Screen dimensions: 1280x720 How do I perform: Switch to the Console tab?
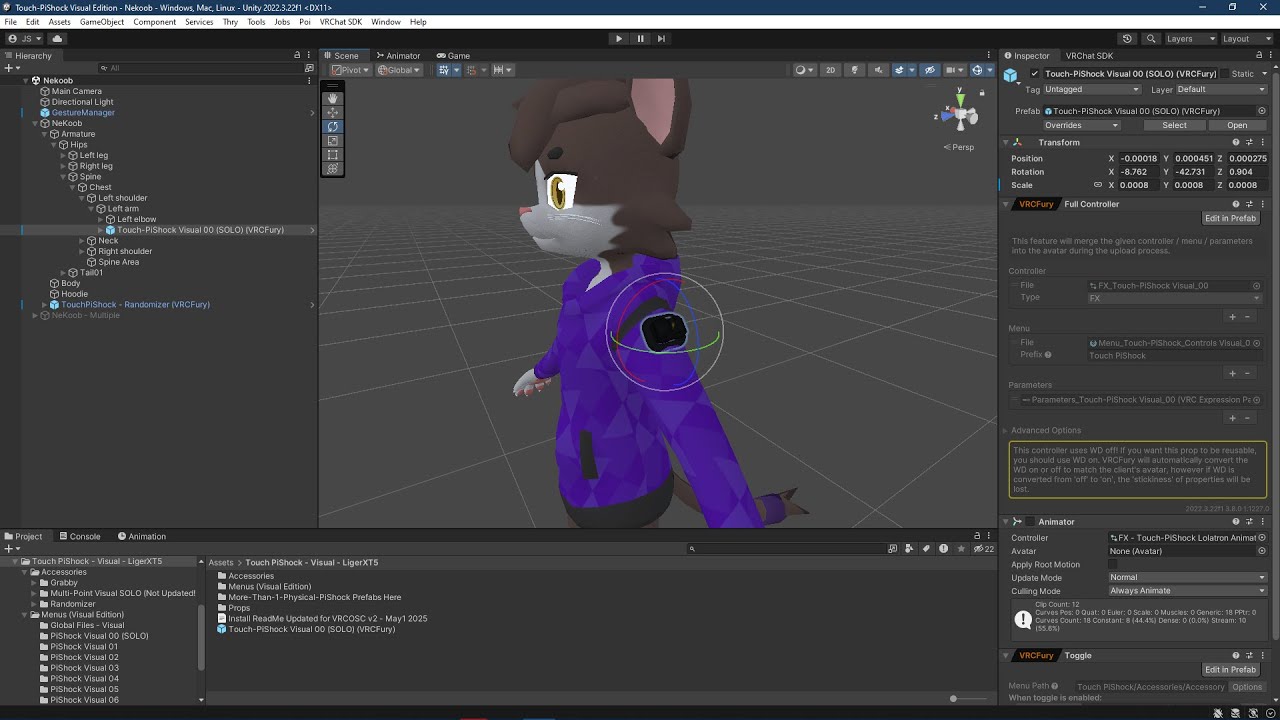(x=79, y=537)
